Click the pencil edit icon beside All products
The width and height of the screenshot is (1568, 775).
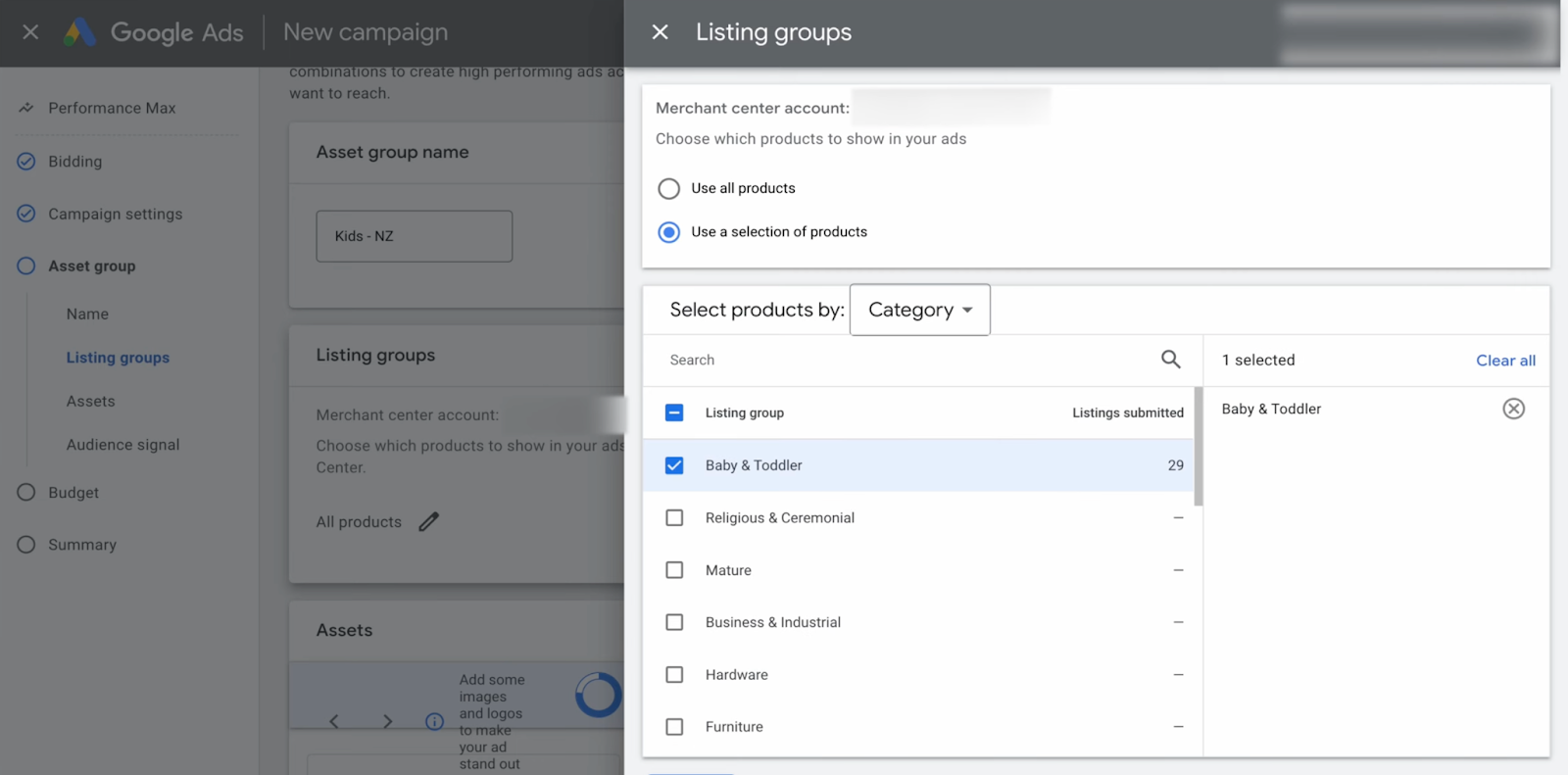click(x=429, y=522)
